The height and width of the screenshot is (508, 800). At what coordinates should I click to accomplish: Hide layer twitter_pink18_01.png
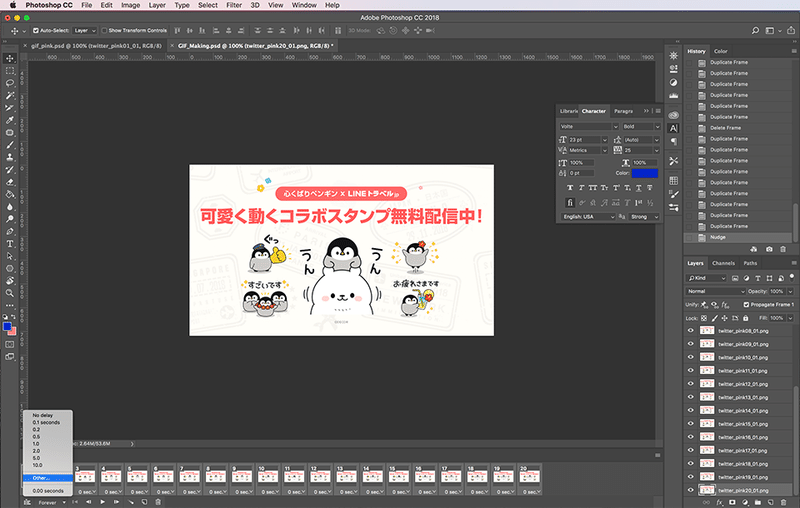click(691, 464)
